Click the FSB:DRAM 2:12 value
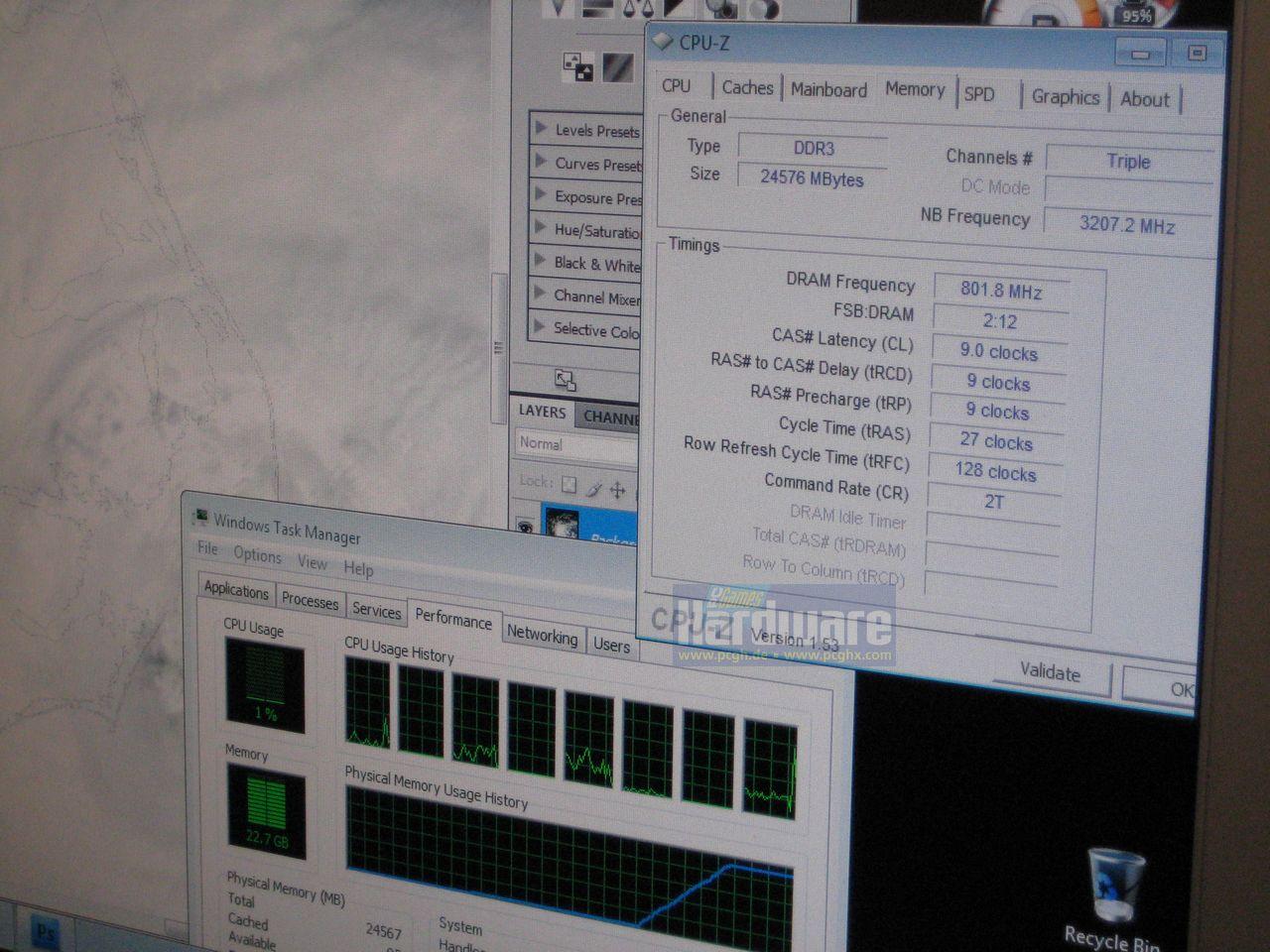 [1000, 321]
